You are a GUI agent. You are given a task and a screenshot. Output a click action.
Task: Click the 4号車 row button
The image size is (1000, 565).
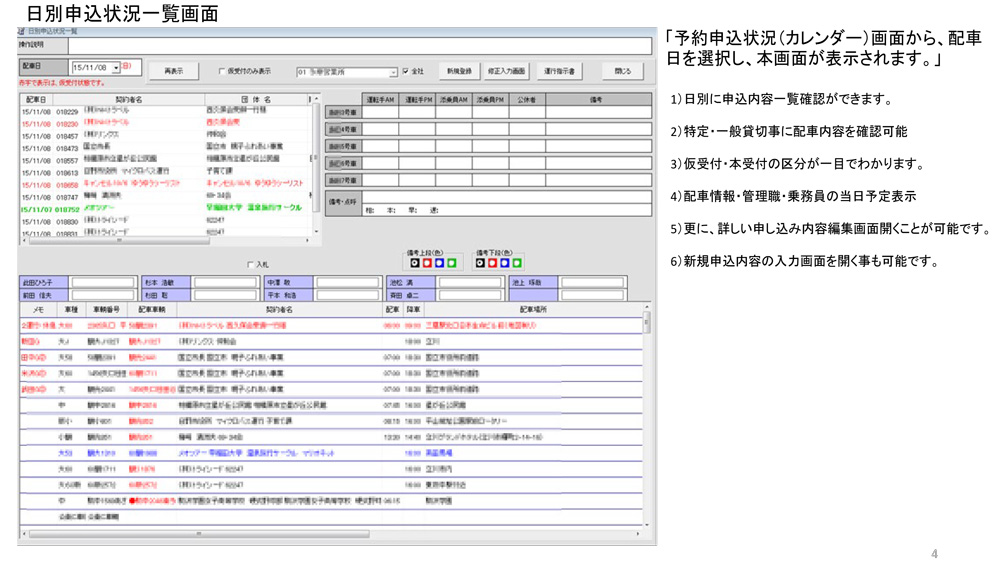point(343,129)
